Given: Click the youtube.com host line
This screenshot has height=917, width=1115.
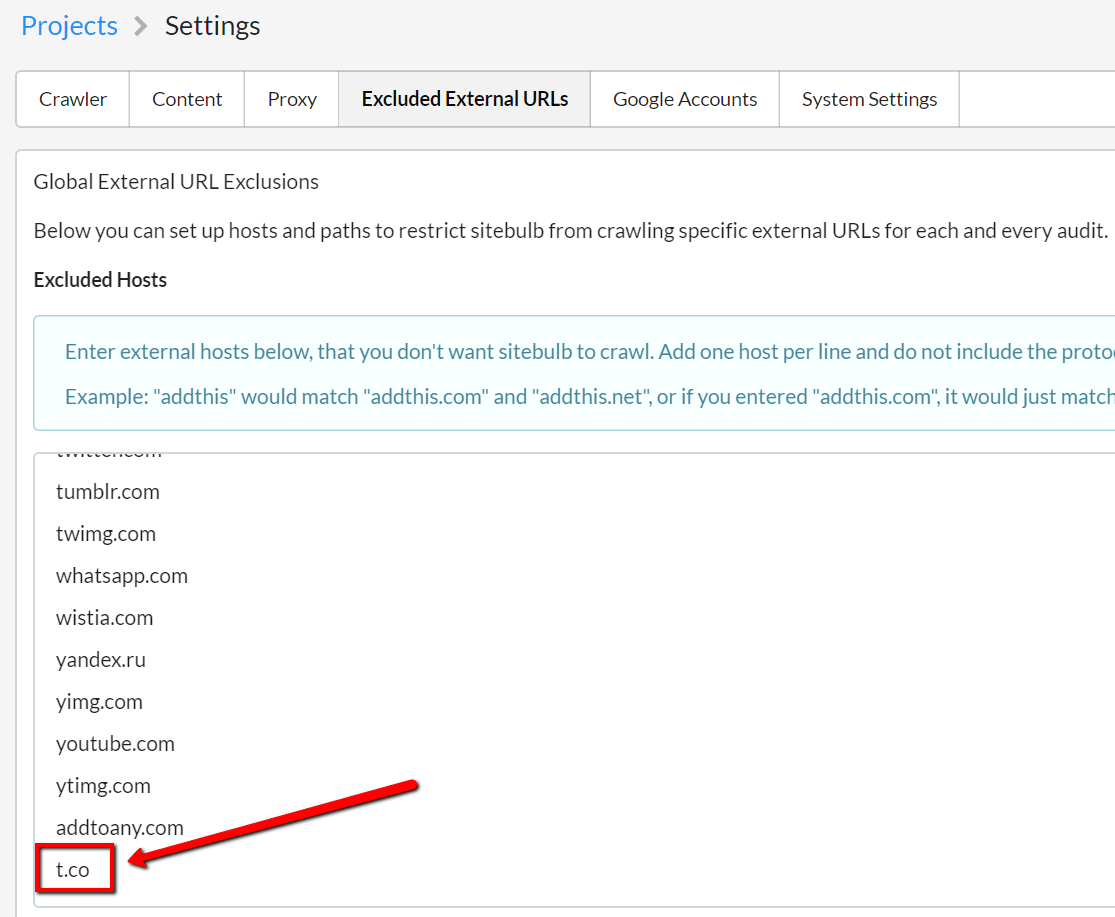Looking at the screenshot, I should pos(115,744).
